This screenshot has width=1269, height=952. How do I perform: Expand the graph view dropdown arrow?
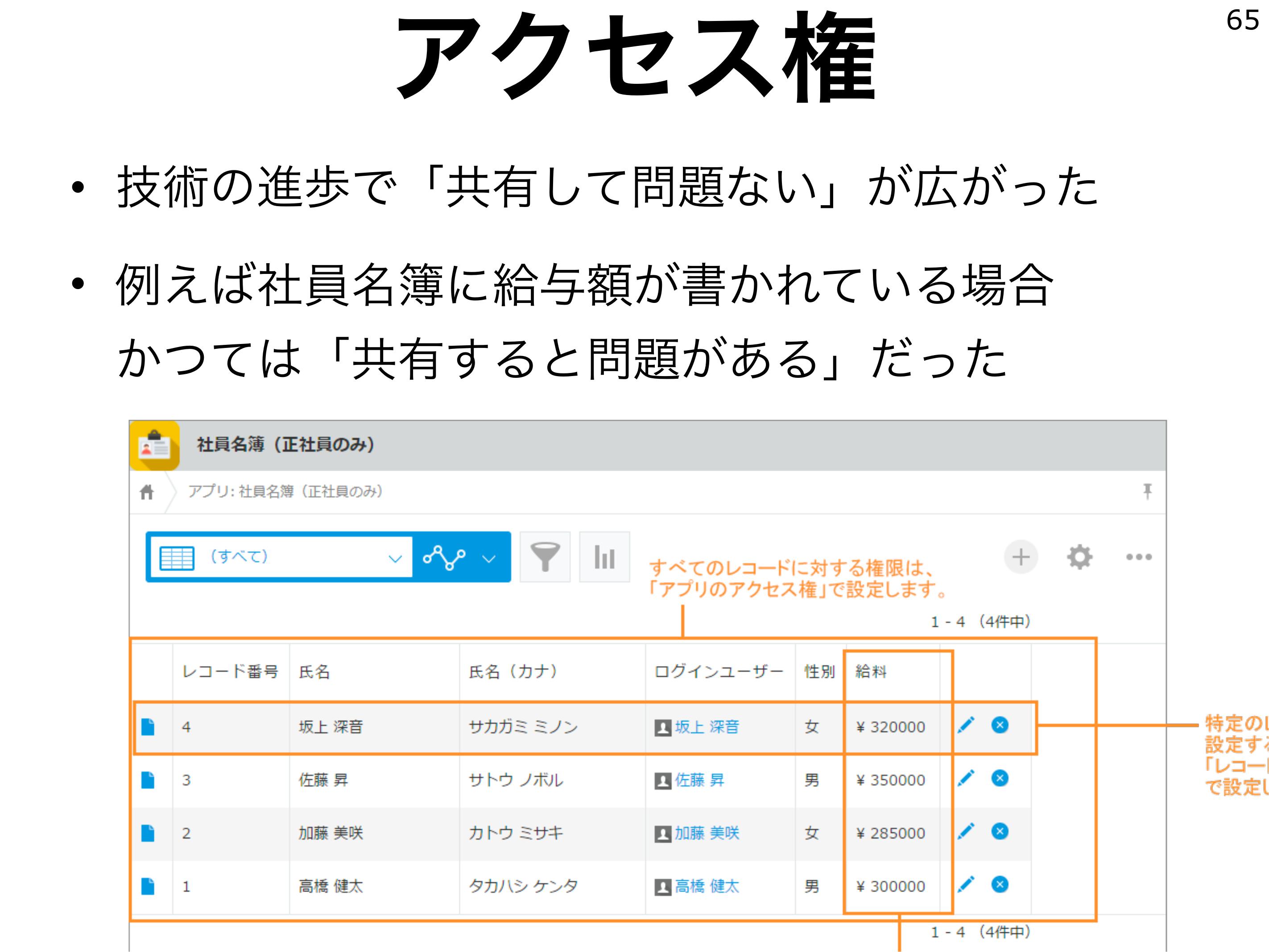click(489, 559)
